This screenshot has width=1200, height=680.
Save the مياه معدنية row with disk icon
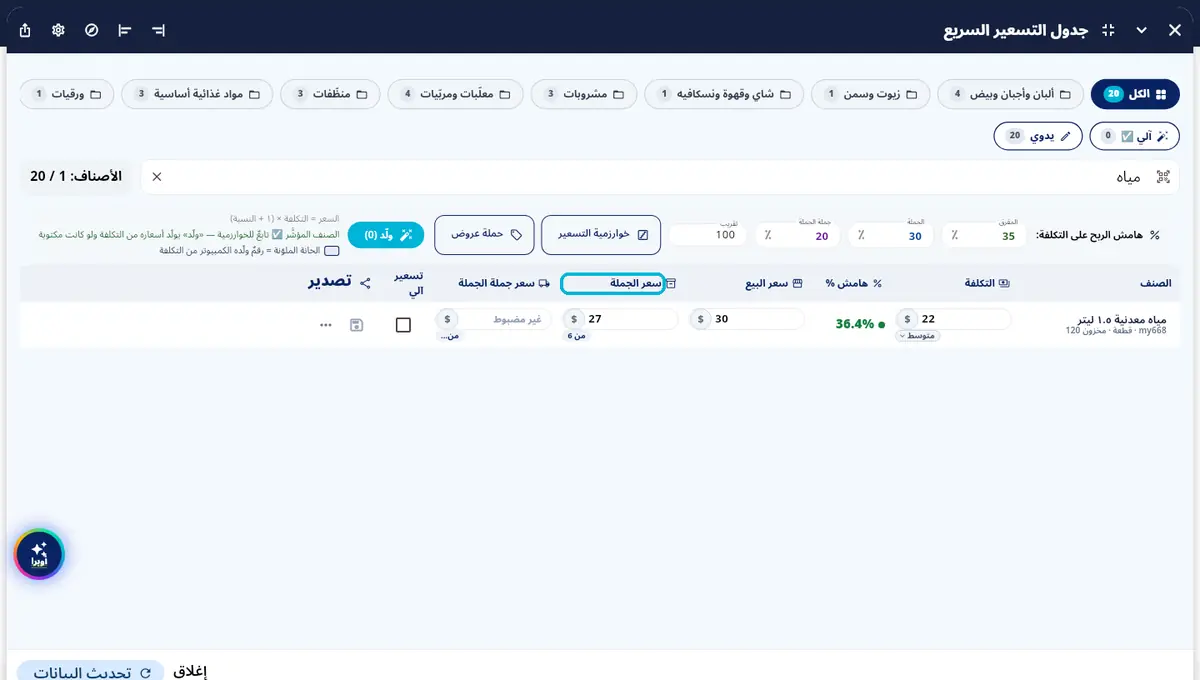click(357, 325)
